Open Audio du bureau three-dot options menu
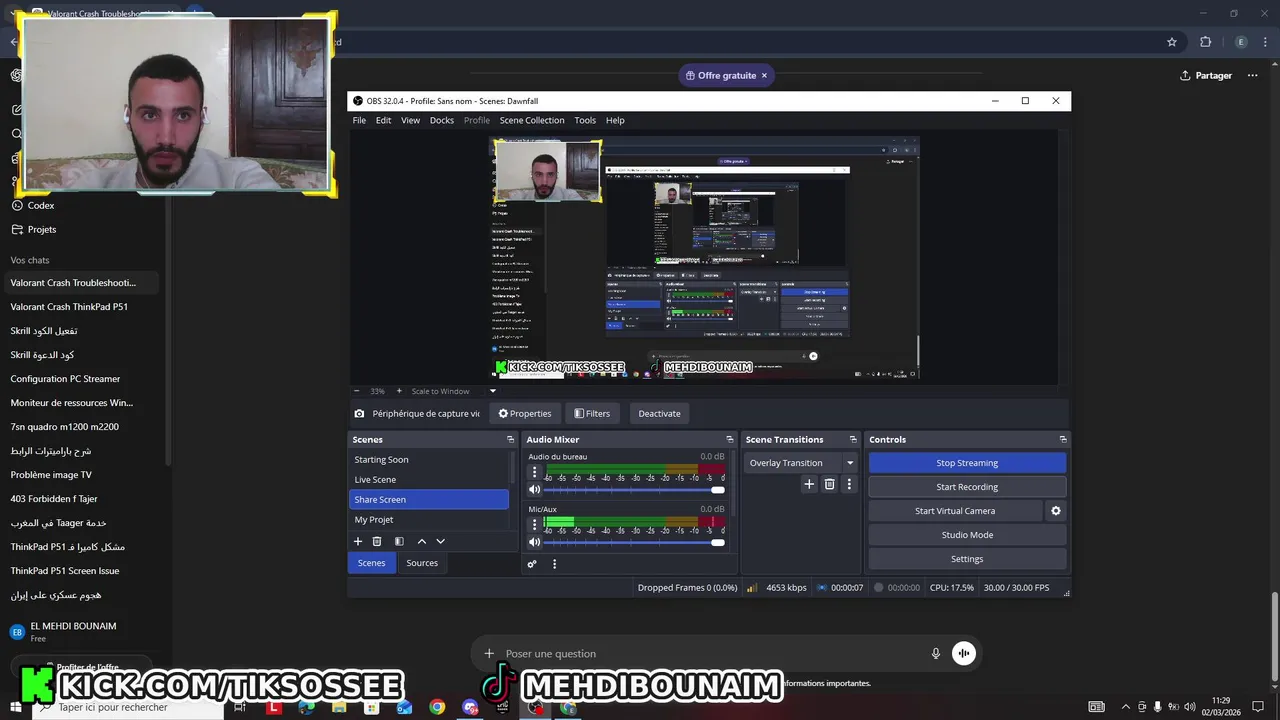The width and height of the screenshot is (1280, 720). [x=534, y=472]
